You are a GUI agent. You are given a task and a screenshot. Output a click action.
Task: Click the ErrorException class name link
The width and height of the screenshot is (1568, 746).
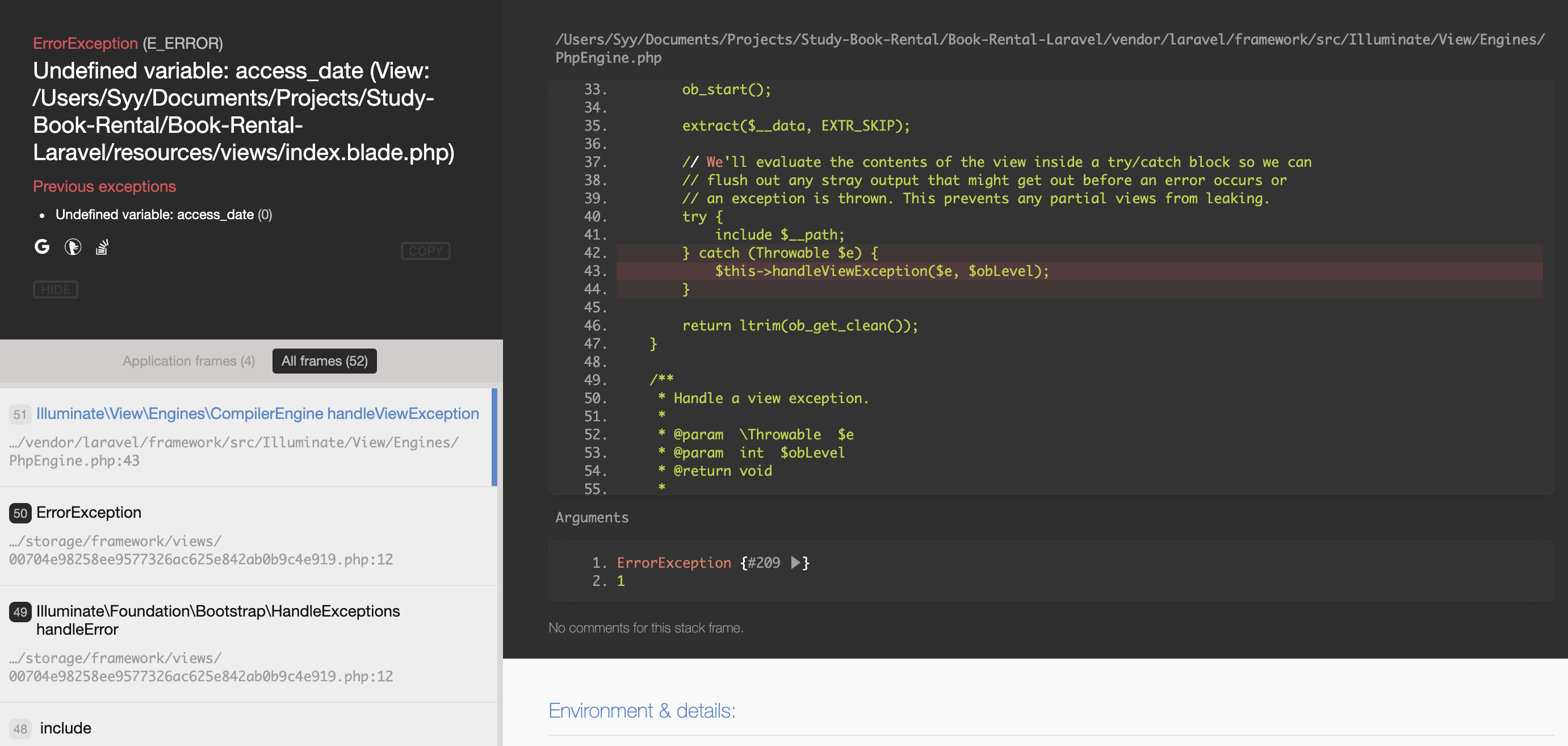(x=85, y=43)
